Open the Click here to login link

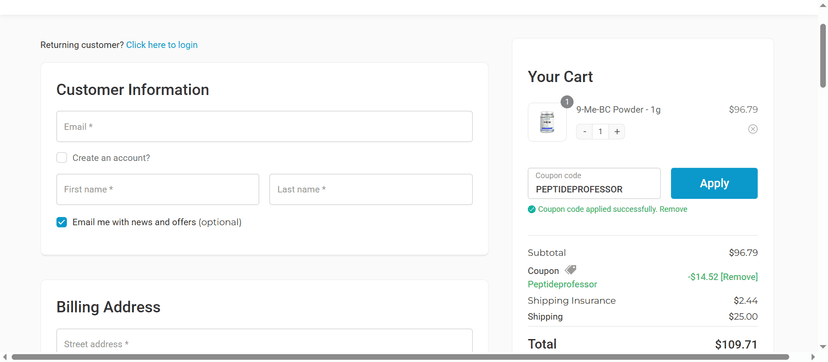(162, 45)
